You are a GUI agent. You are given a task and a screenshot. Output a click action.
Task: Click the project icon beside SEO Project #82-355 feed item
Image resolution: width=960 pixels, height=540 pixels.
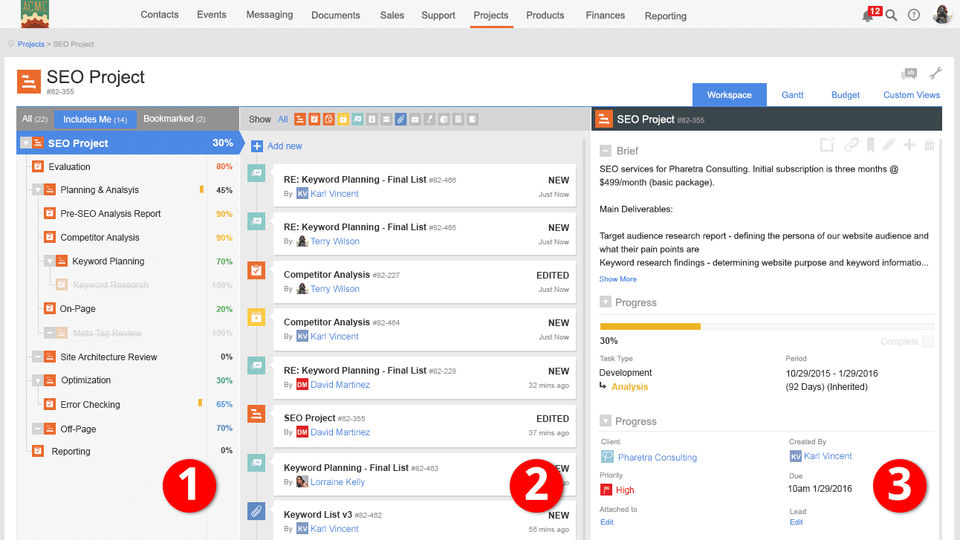pos(256,414)
